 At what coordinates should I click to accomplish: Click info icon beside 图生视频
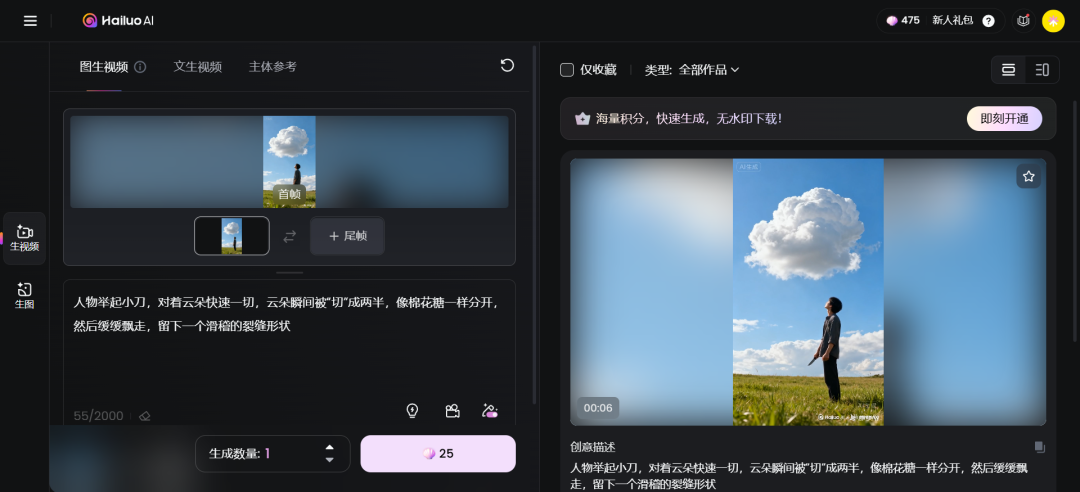141,67
